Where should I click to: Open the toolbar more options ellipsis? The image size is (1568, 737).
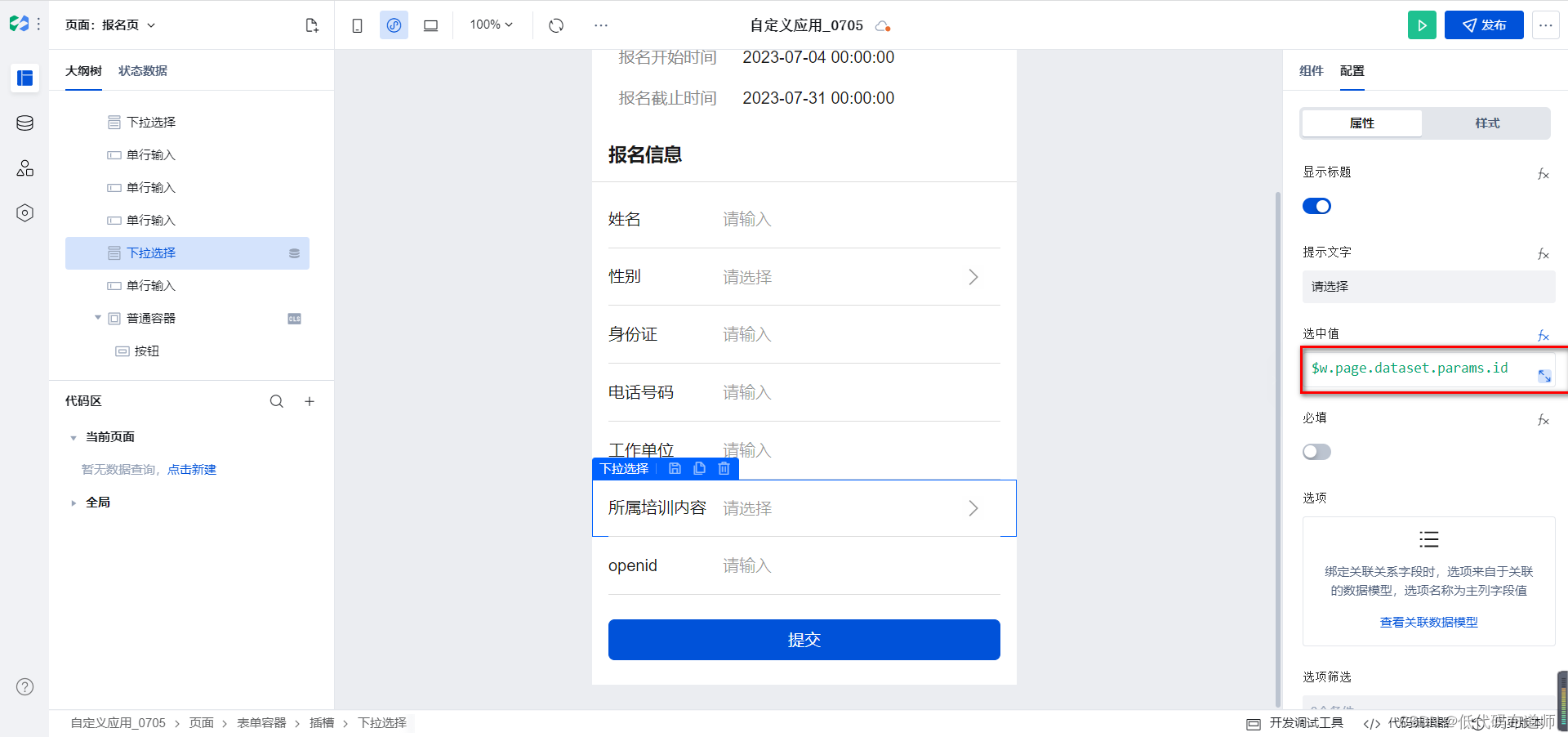(601, 25)
